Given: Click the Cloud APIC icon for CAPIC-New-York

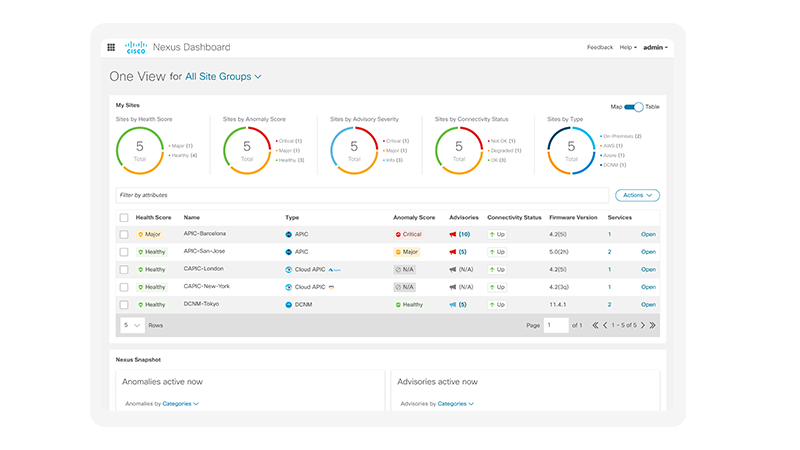Looking at the screenshot, I should pos(288,287).
